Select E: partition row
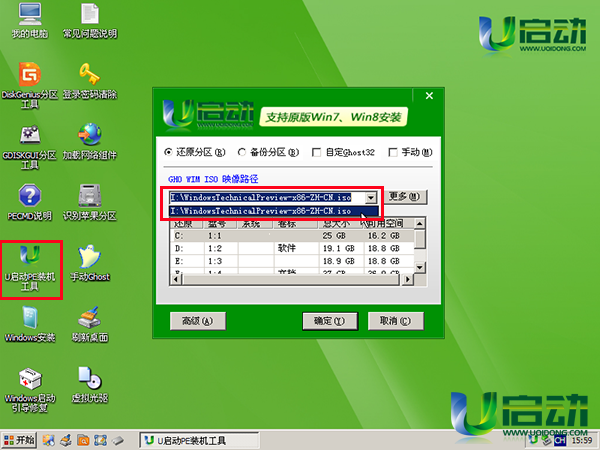The height and width of the screenshot is (450, 600). pos(292,261)
